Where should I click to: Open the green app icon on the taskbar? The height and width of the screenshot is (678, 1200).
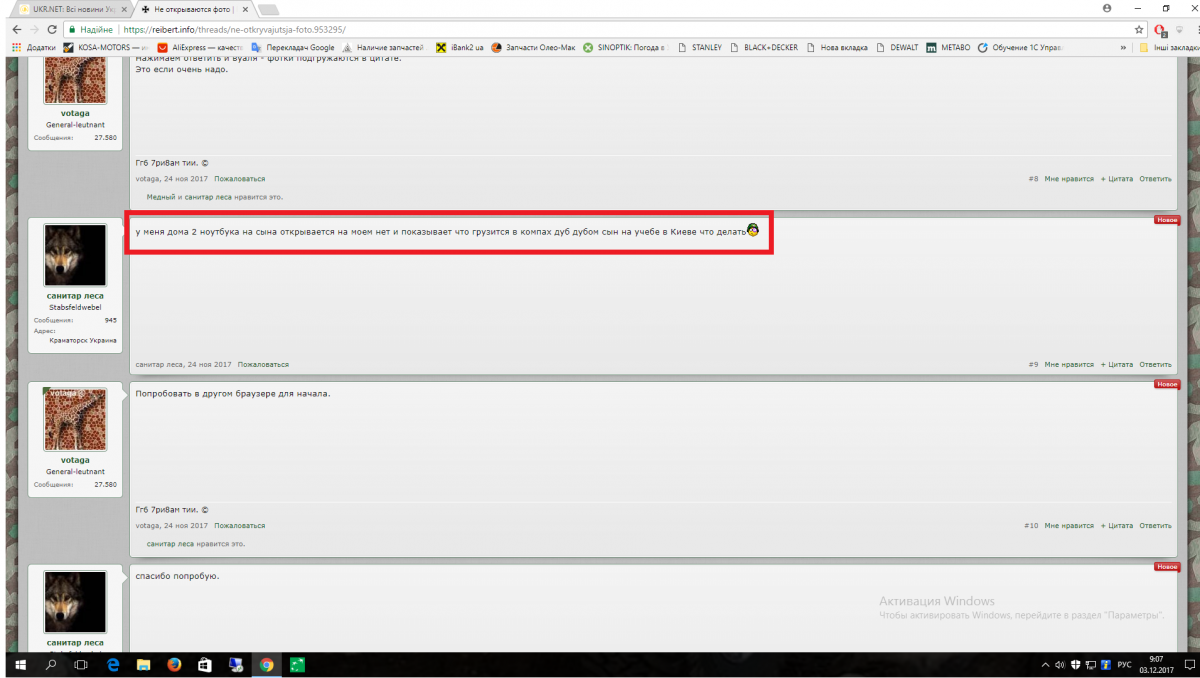click(x=297, y=664)
